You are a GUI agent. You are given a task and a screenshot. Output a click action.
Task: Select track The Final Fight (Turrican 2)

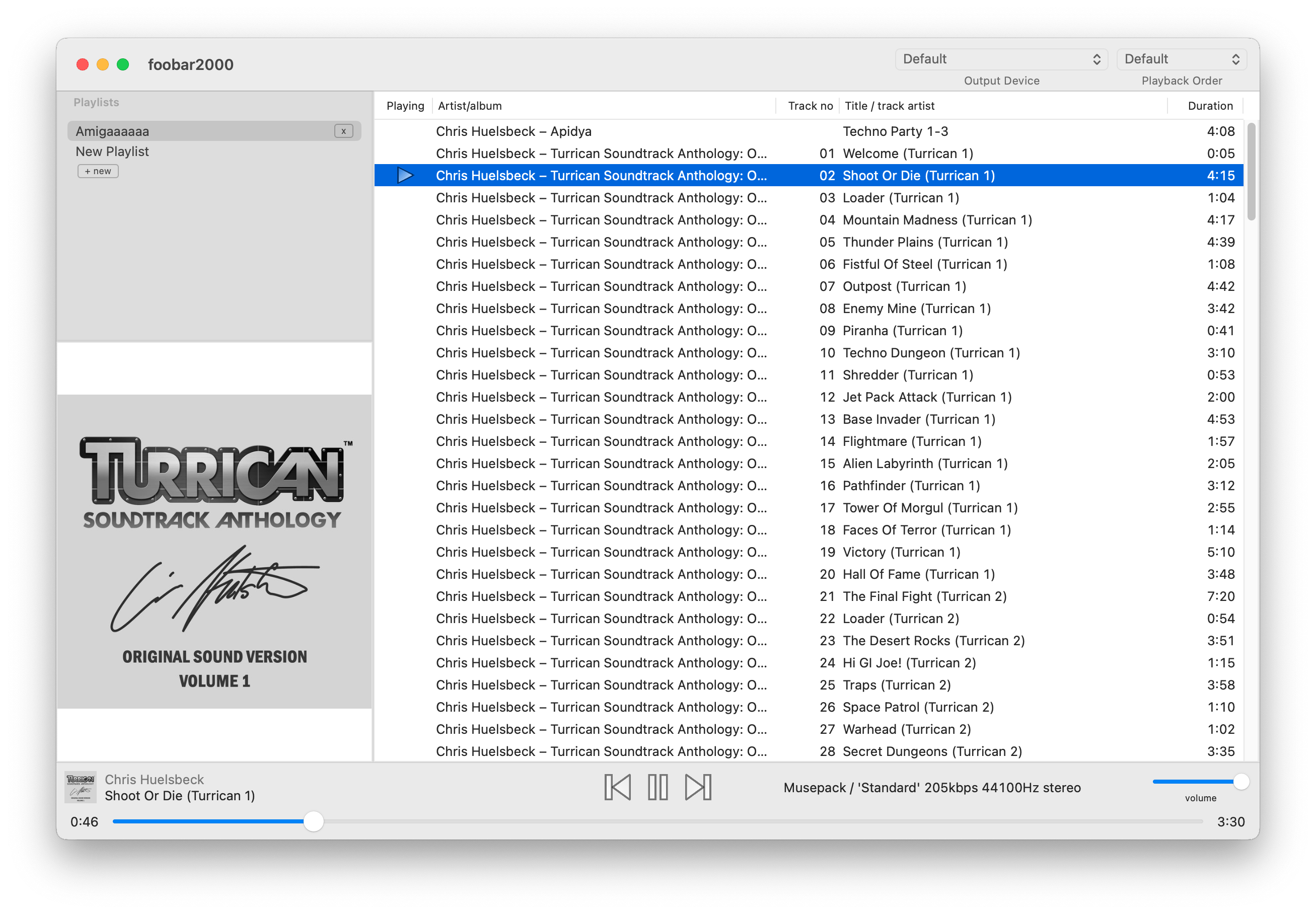point(809,596)
